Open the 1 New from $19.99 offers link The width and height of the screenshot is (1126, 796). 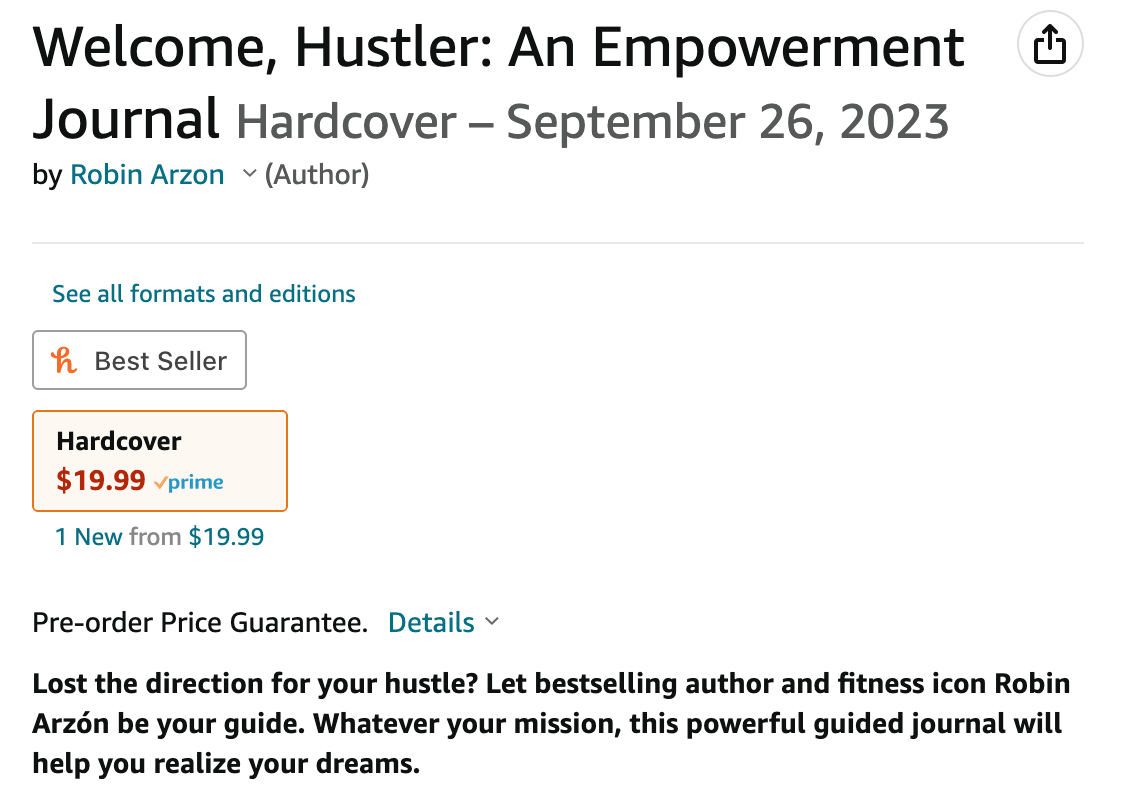pos(159,537)
